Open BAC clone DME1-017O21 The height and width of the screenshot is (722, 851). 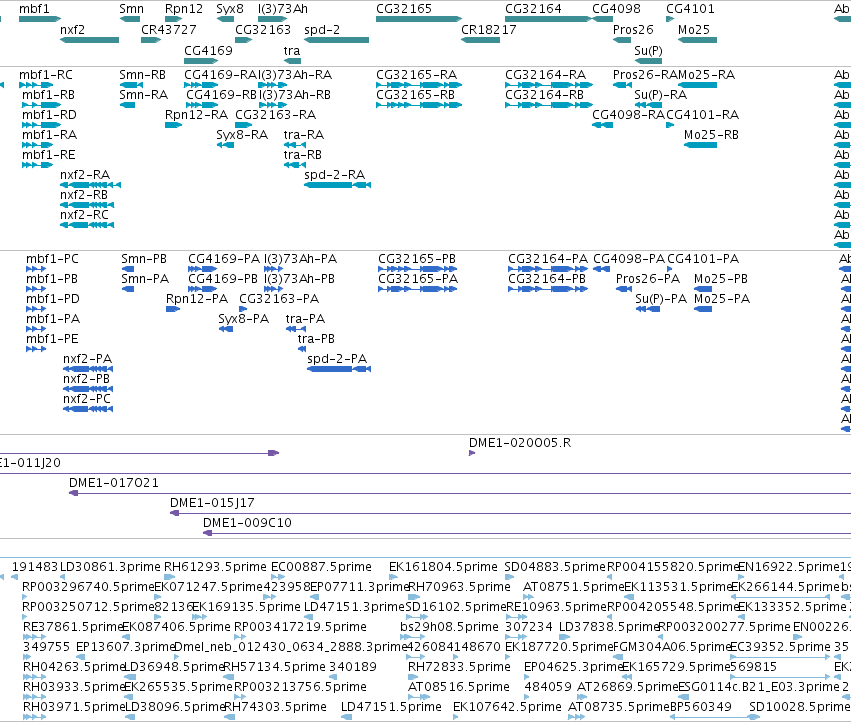(113, 483)
